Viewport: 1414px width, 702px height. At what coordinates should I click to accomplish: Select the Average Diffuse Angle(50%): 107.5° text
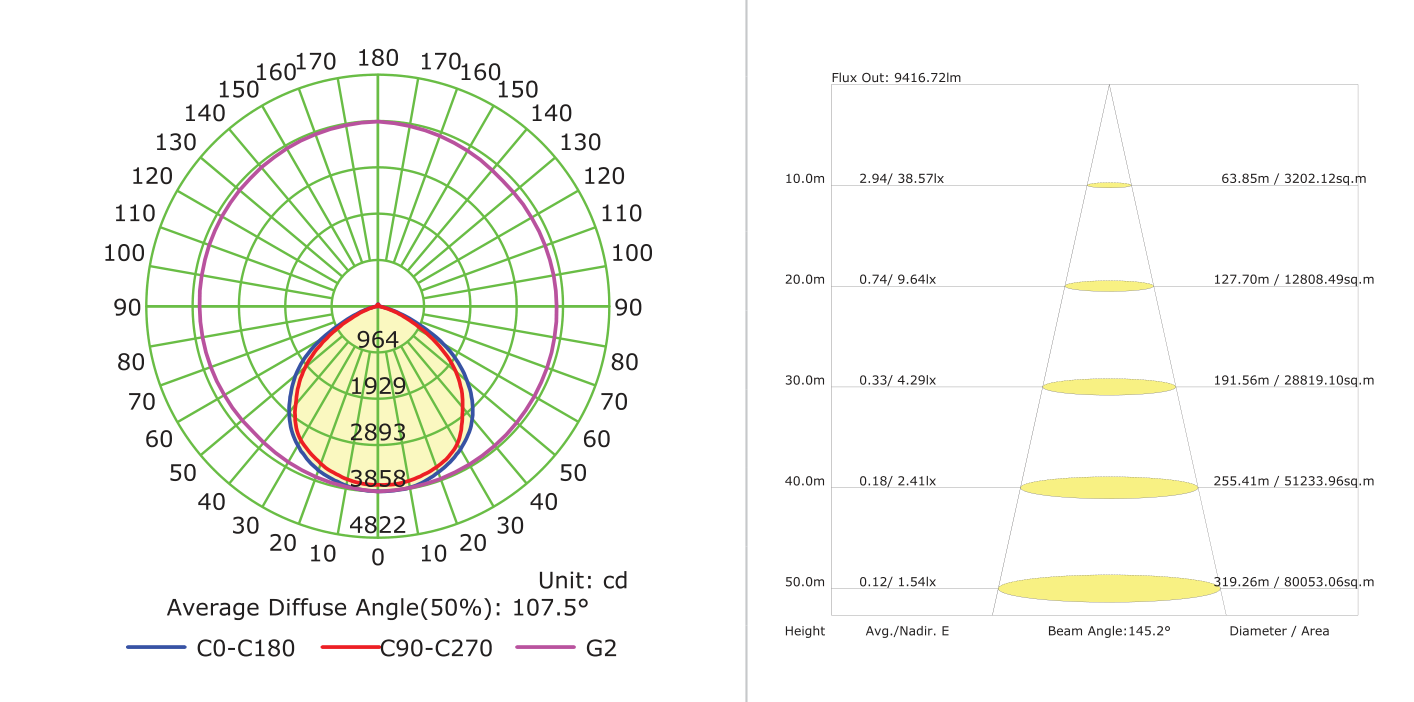(x=378, y=608)
